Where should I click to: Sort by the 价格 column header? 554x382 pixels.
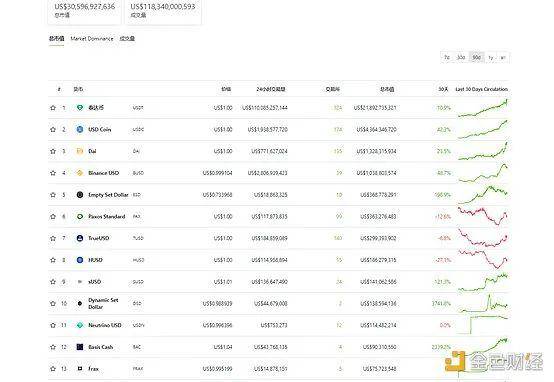pyautogui.click(x=226, y=89)
